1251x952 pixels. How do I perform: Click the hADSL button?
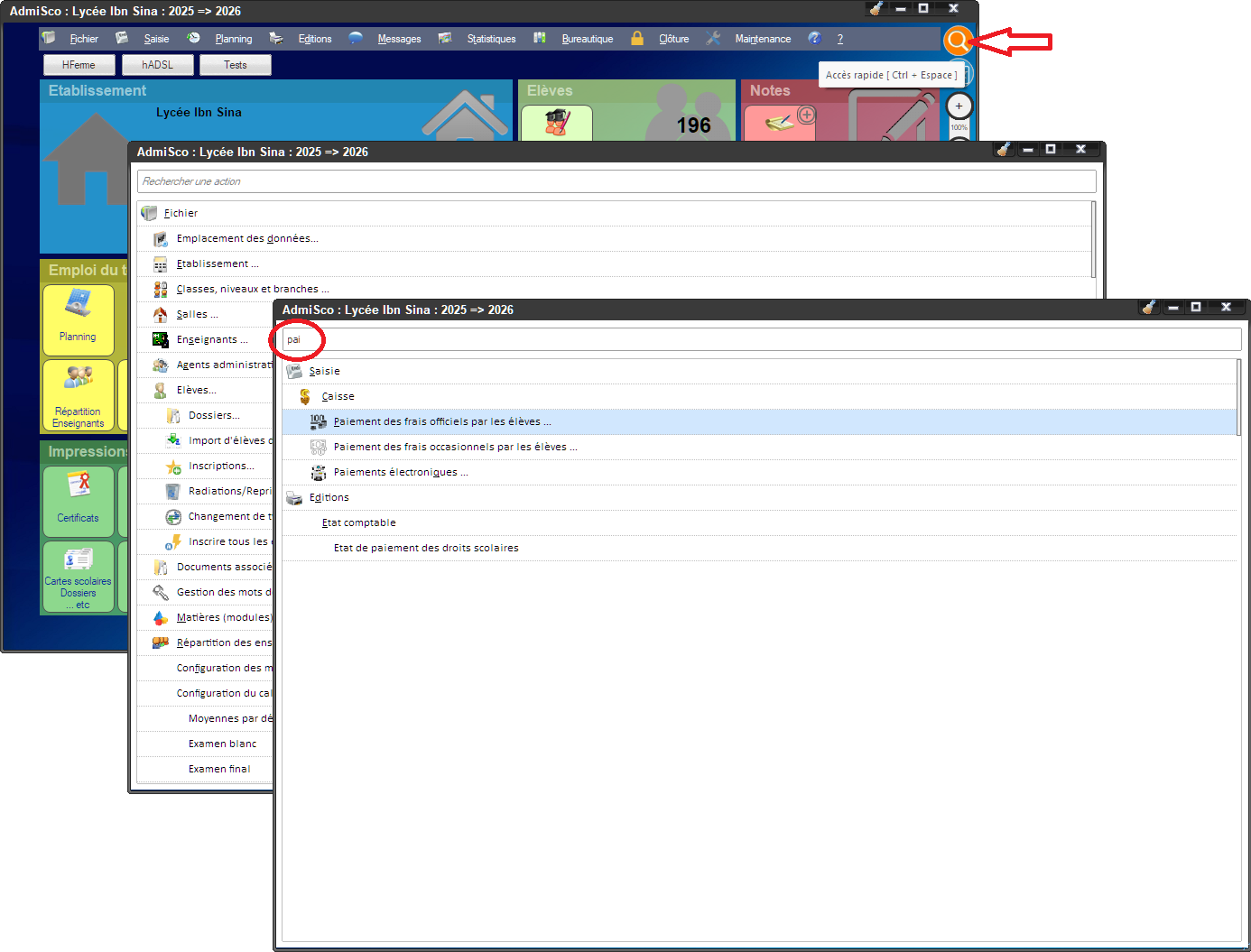(157, 65)
